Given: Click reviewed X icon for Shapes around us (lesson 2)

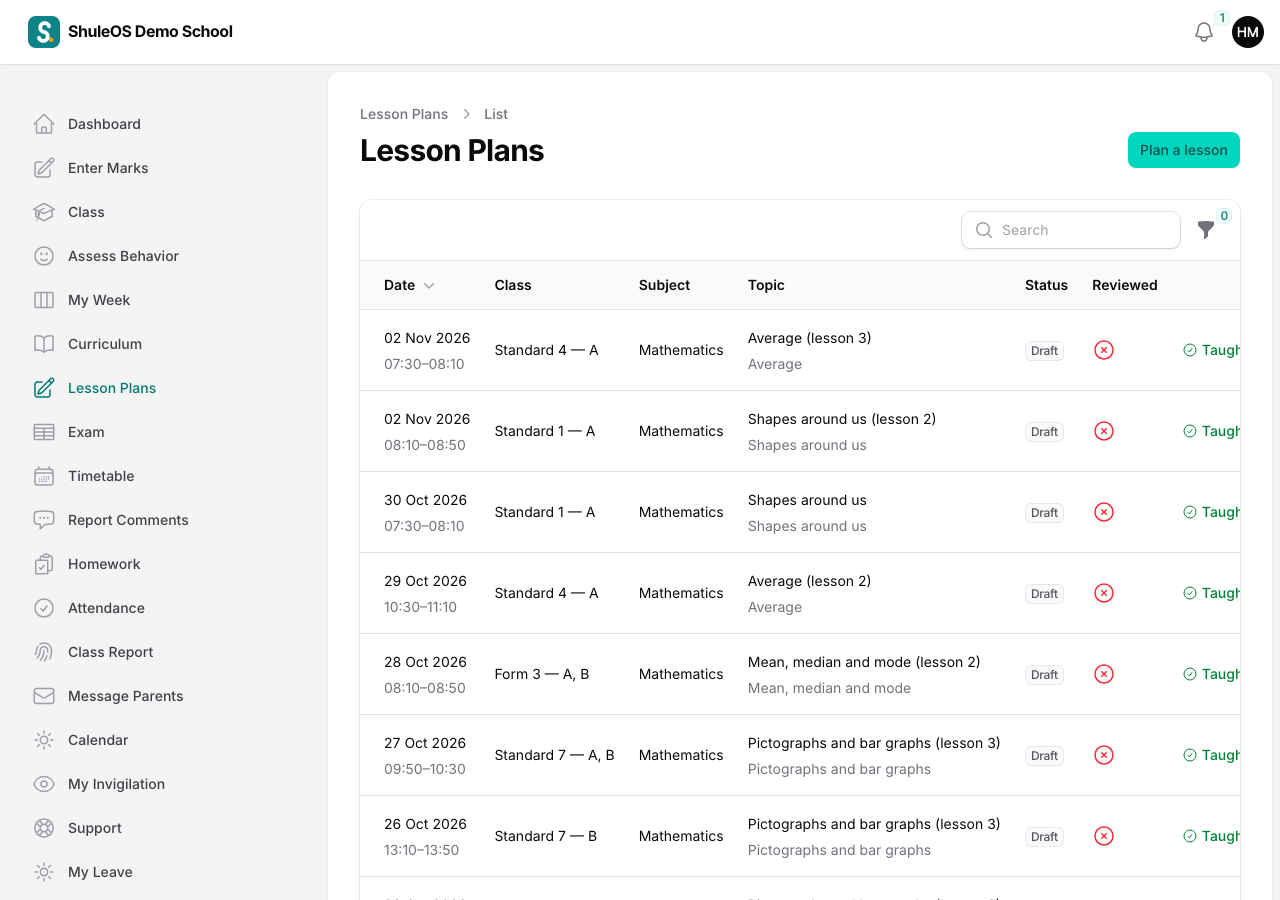Looking at the screenshot, I should [1104, 431].
